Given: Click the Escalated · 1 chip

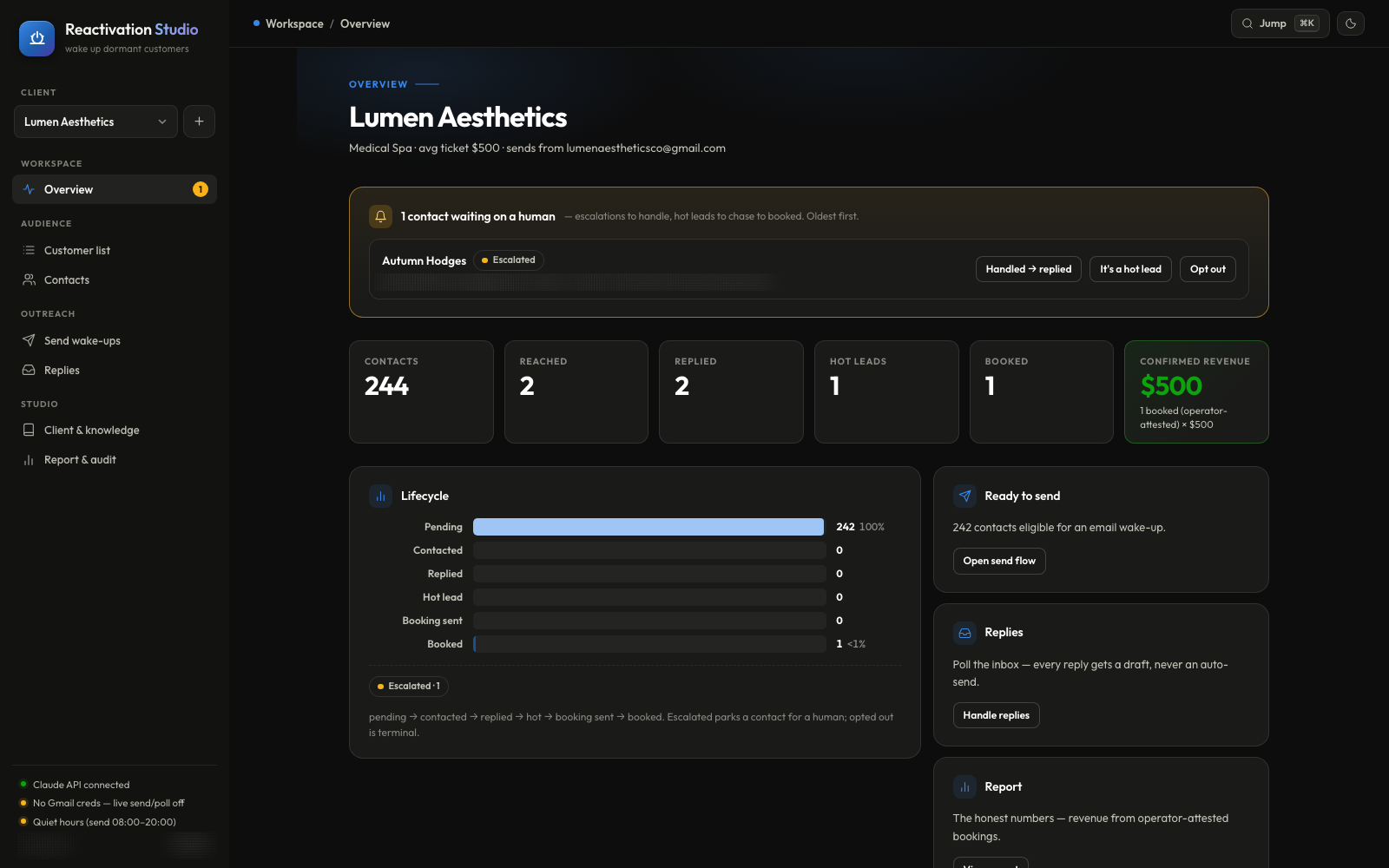Looking at the screenshot, I should coord(409,687).
